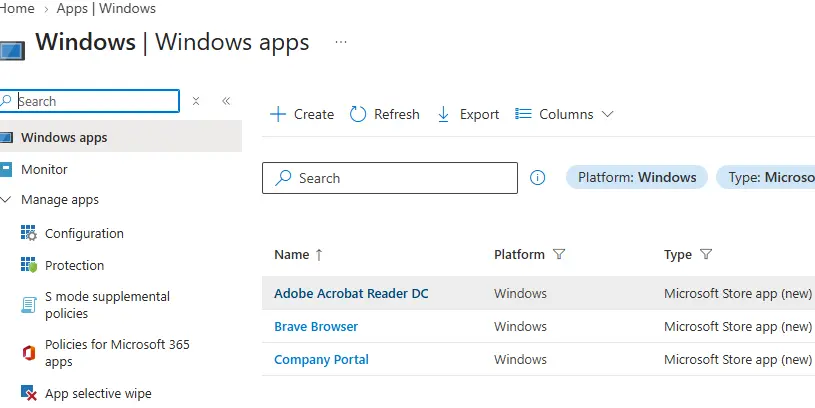Open the Type column filter icon
This screenshot has height=408, width=815.
tap(706, 254)
